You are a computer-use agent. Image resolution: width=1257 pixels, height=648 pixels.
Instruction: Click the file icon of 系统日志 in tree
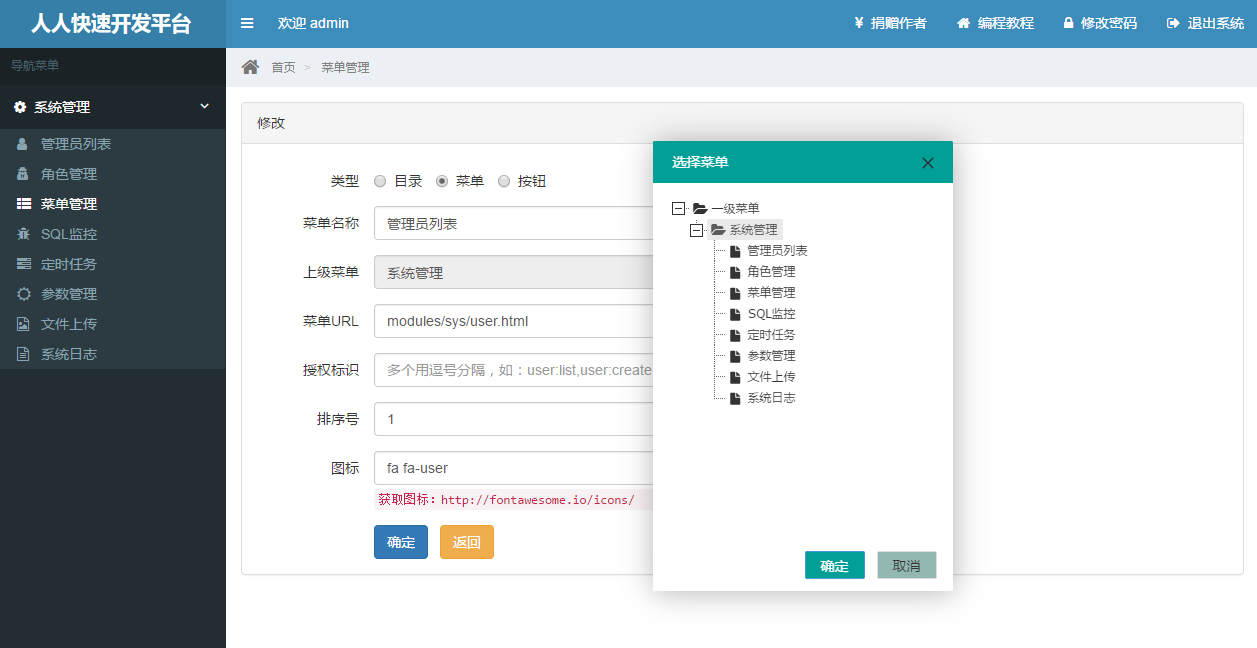click(x=736, y=398)
